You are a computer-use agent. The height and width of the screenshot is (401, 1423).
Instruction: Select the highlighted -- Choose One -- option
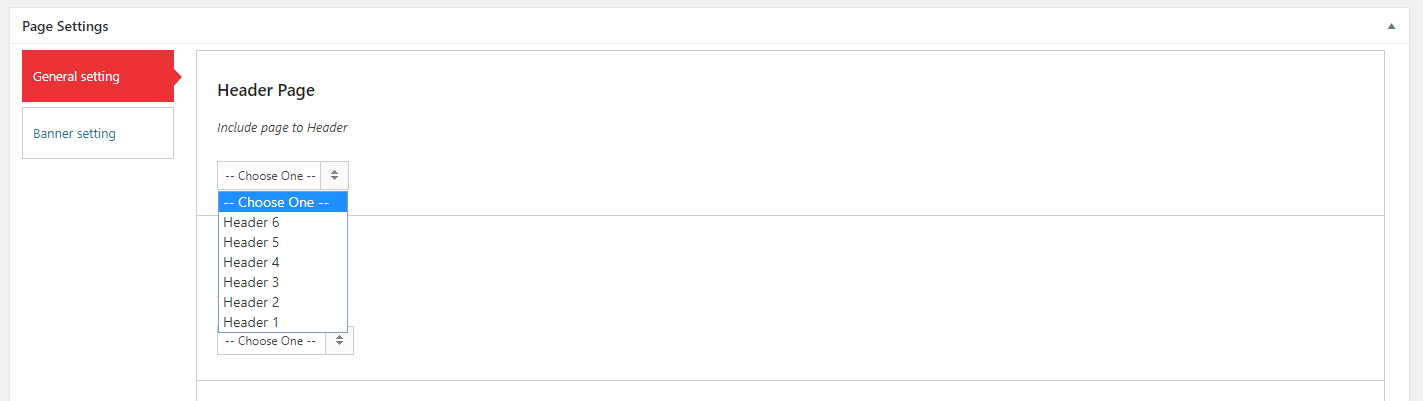tap(283, 202)
